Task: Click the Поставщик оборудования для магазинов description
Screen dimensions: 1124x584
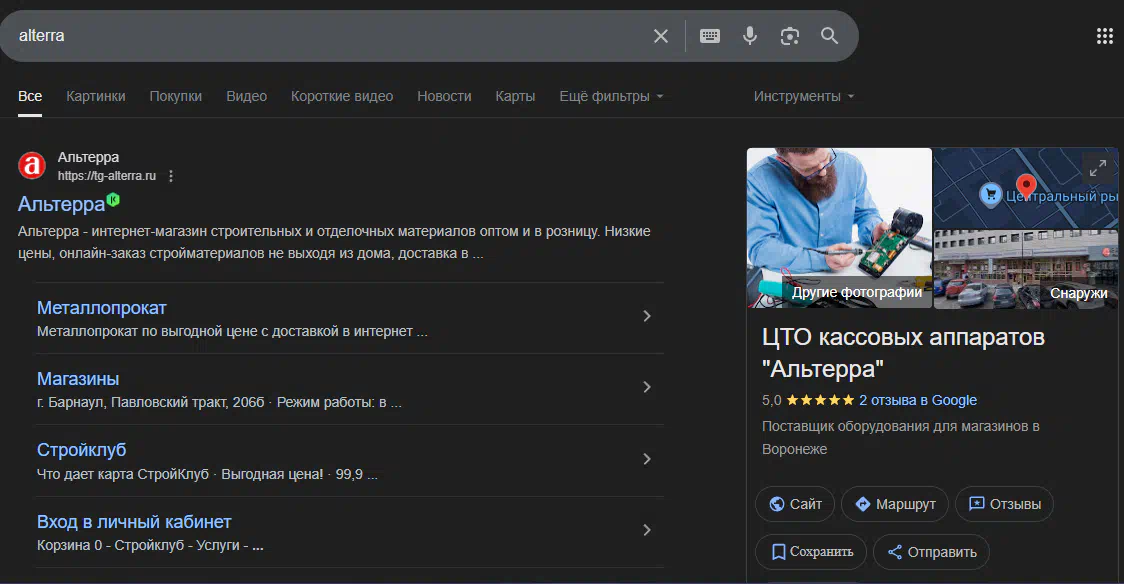Action: click(x=900, y=438)
